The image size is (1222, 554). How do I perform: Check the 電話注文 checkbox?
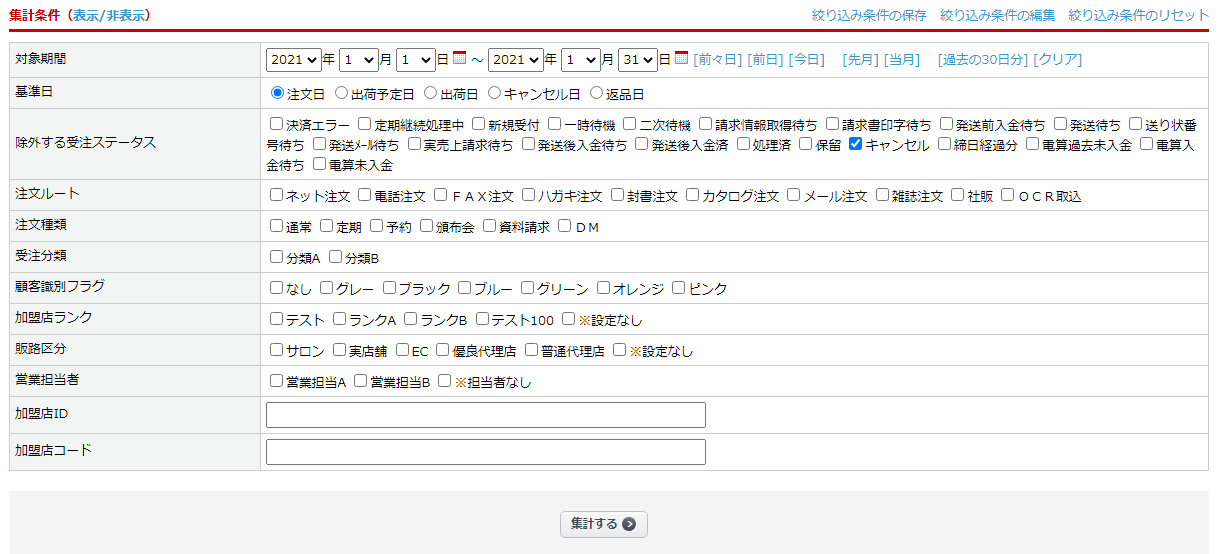tap(366, 195)
